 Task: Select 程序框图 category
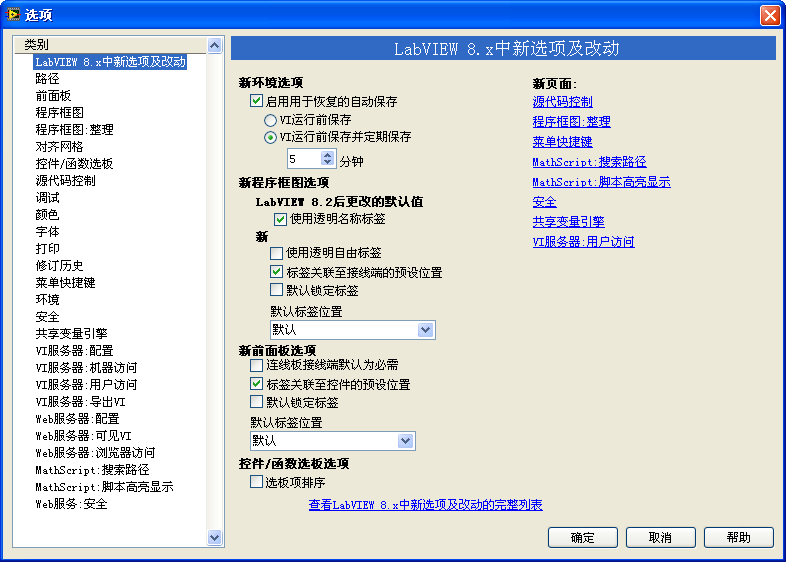point(60,113)
